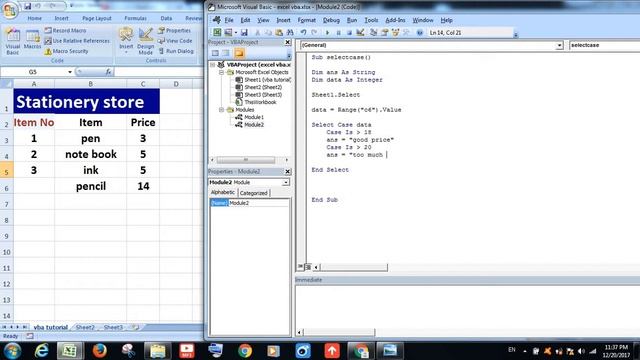This screenshot has width=640, height=360.
Task: Click Macro Security in Excel ribbon
Action: (x=66, y=51)
